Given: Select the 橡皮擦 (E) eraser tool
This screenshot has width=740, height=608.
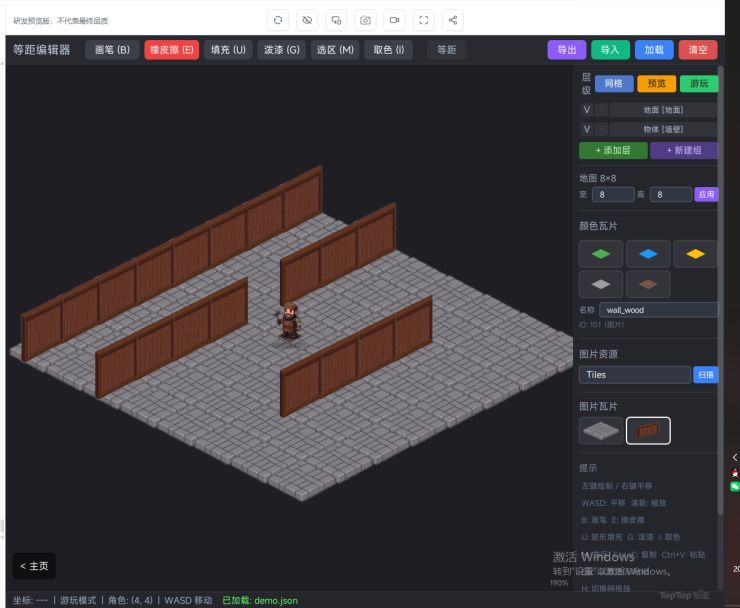Looking at the screenshot, I should (172, 50).
